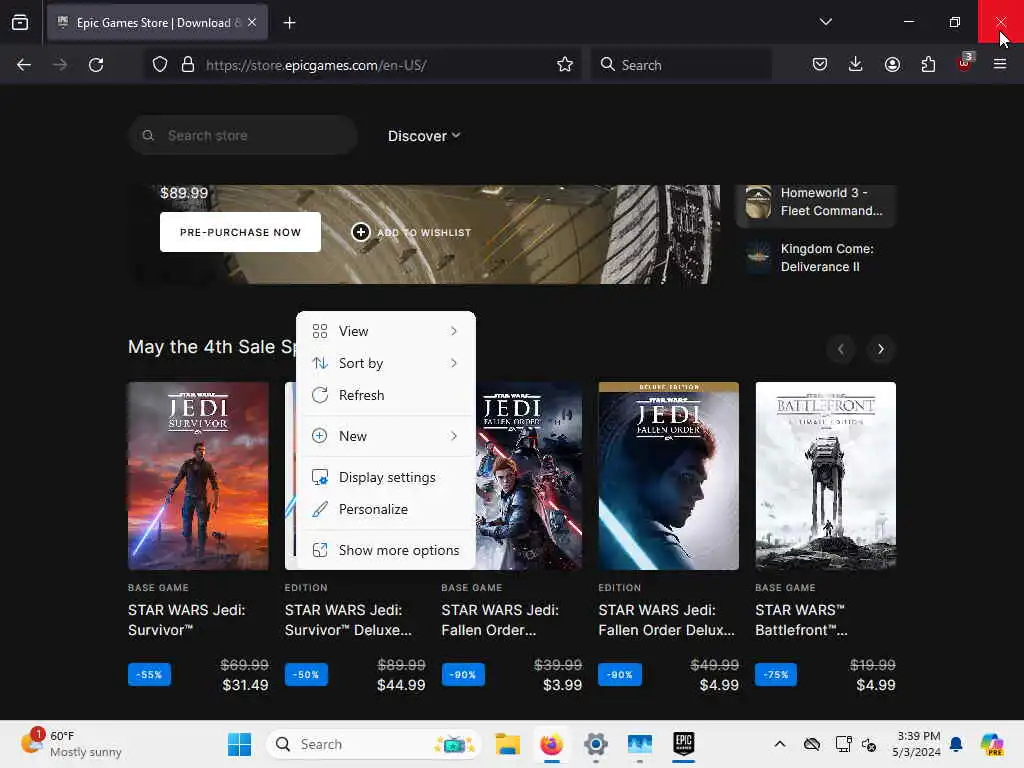
Task: Close the Epic Games Store tab
Action: click(252, 22)
